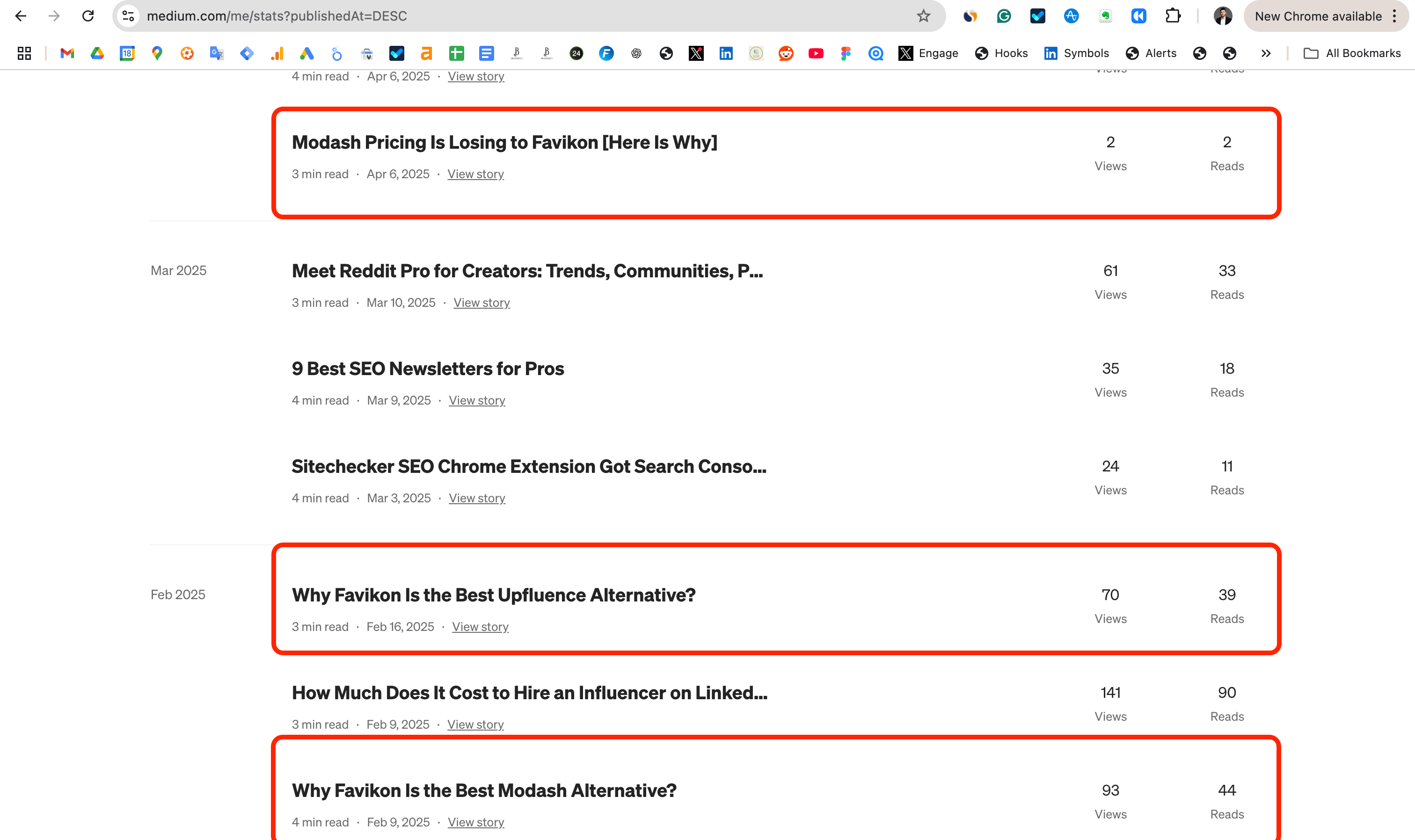This screenshot has height=840, width=1415.
Task: Open the Gmail bookmark
Action: click(x=67, y=53)
